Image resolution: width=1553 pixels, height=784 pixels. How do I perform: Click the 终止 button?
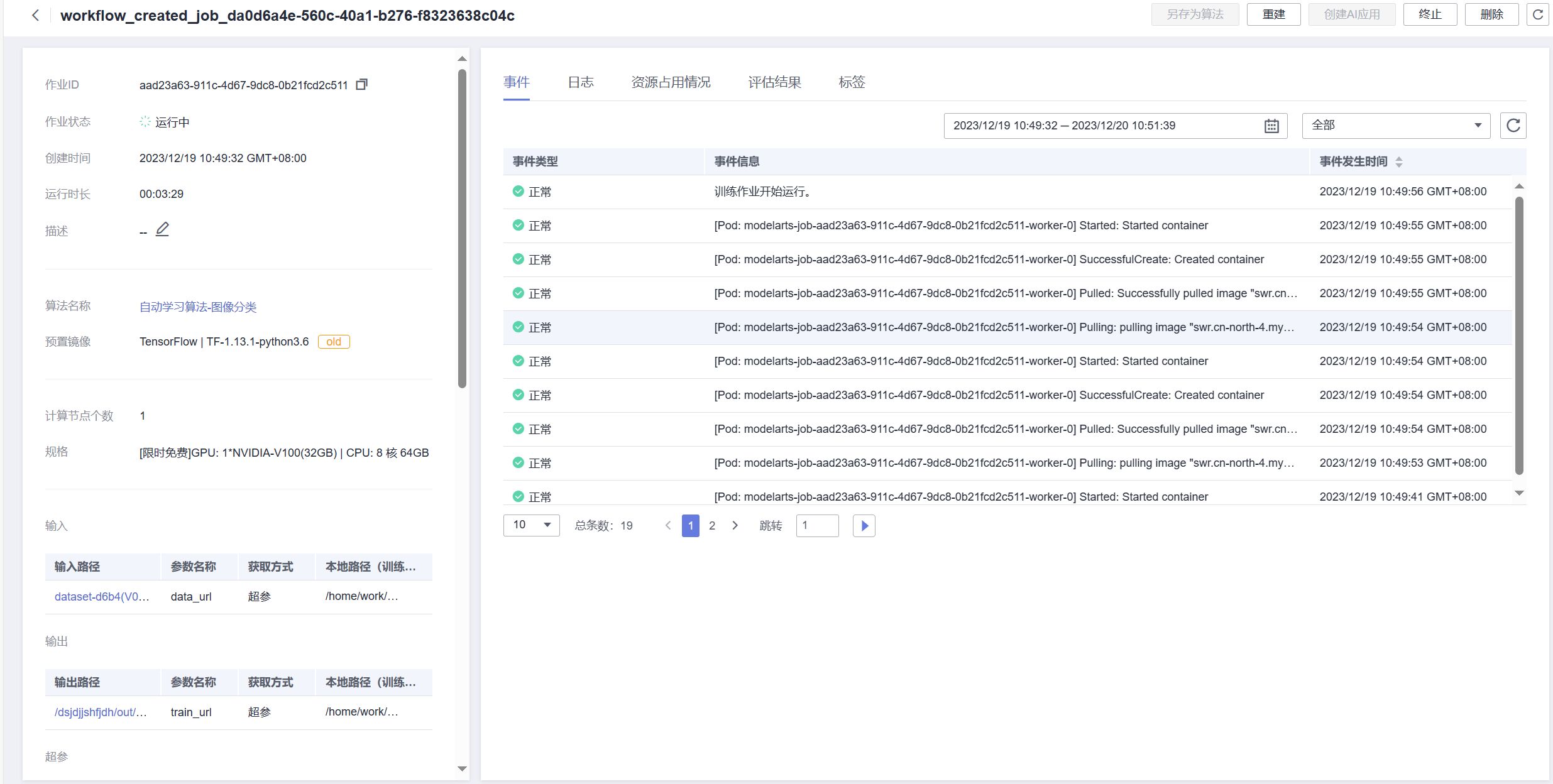coord(1430,14)
